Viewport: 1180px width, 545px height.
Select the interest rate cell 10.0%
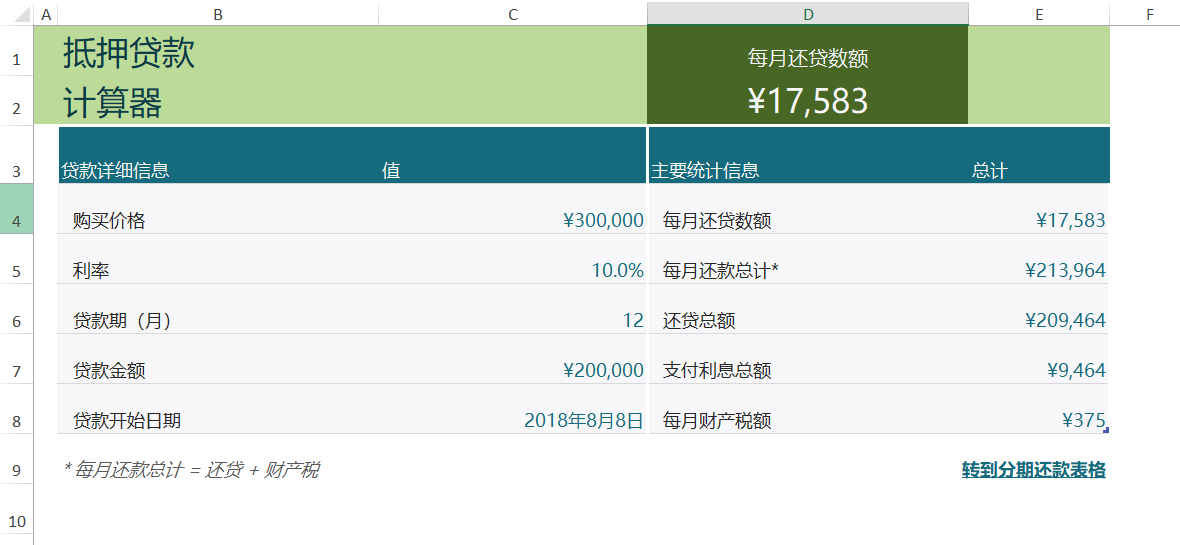tap(617, 271)
